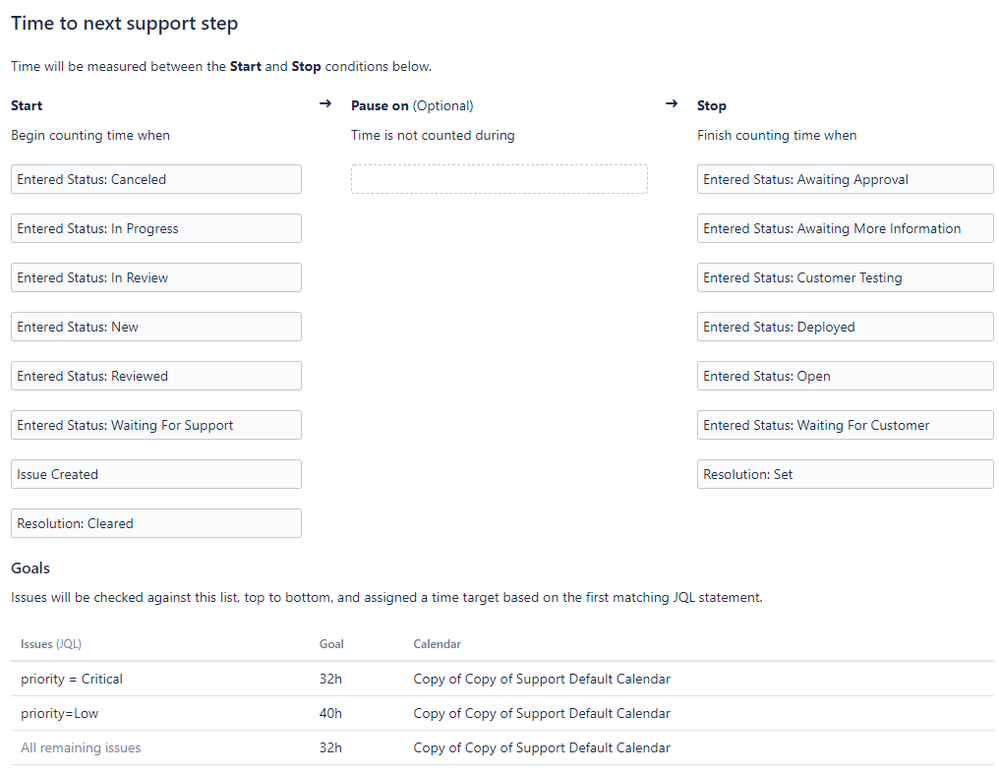Viewport: 999px width, 782px height.
Task: Click the Resolution: Set stop condition
Action: (x=845, y=474)
